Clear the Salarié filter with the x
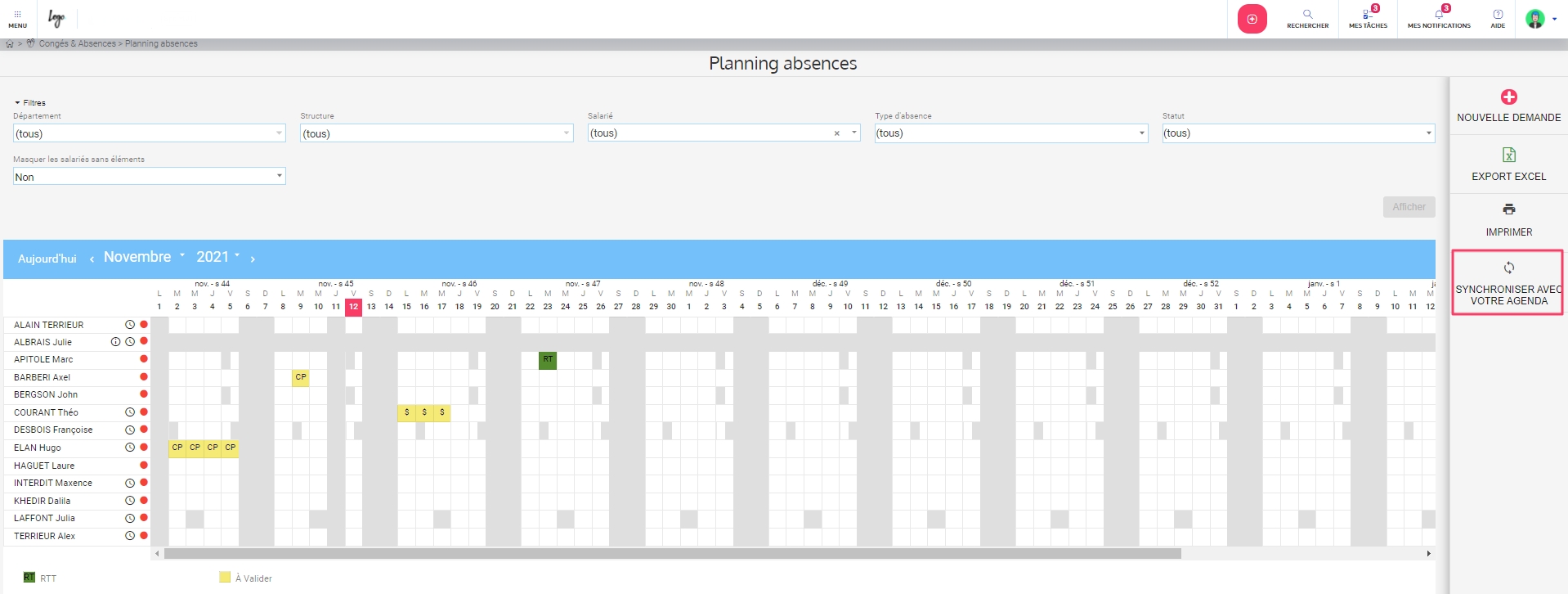Screen dimensions: 1568x594 coord(836,133)
